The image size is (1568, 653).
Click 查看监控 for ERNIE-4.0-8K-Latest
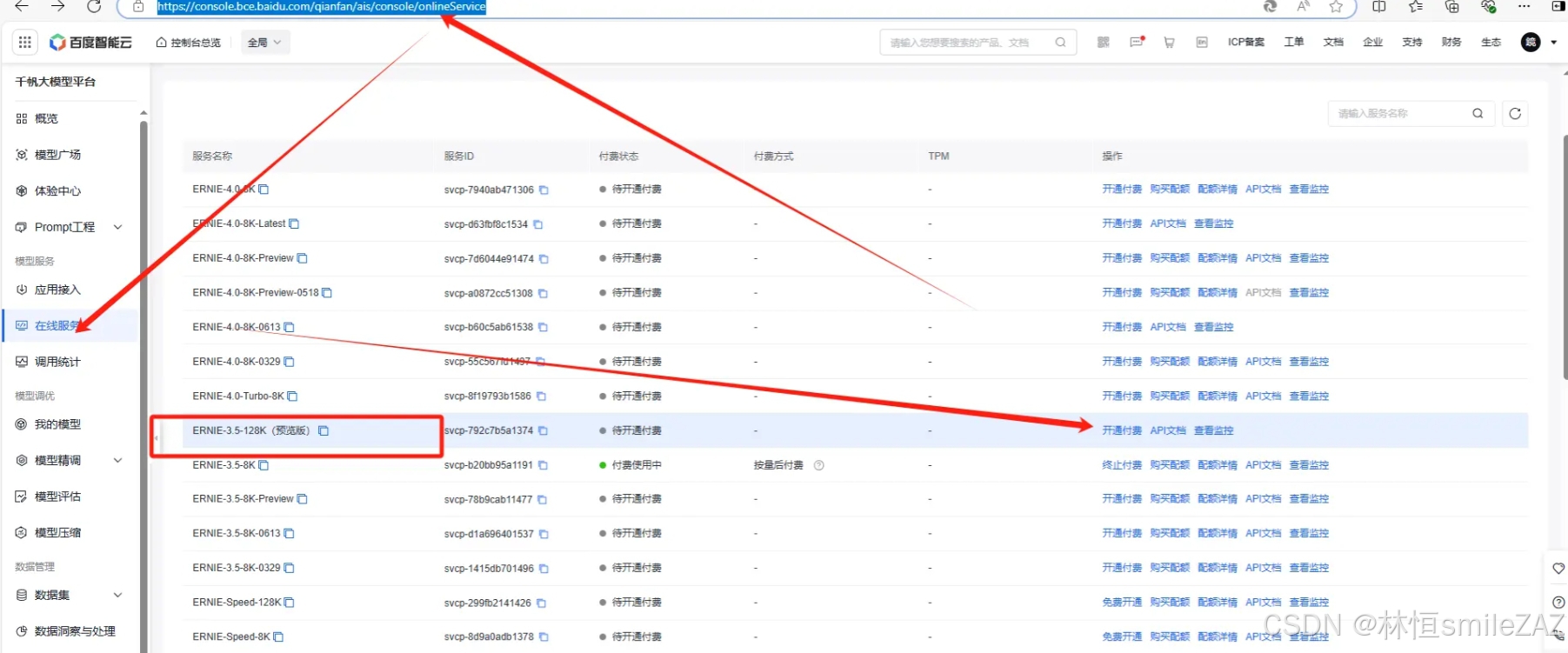[1214, 223]
